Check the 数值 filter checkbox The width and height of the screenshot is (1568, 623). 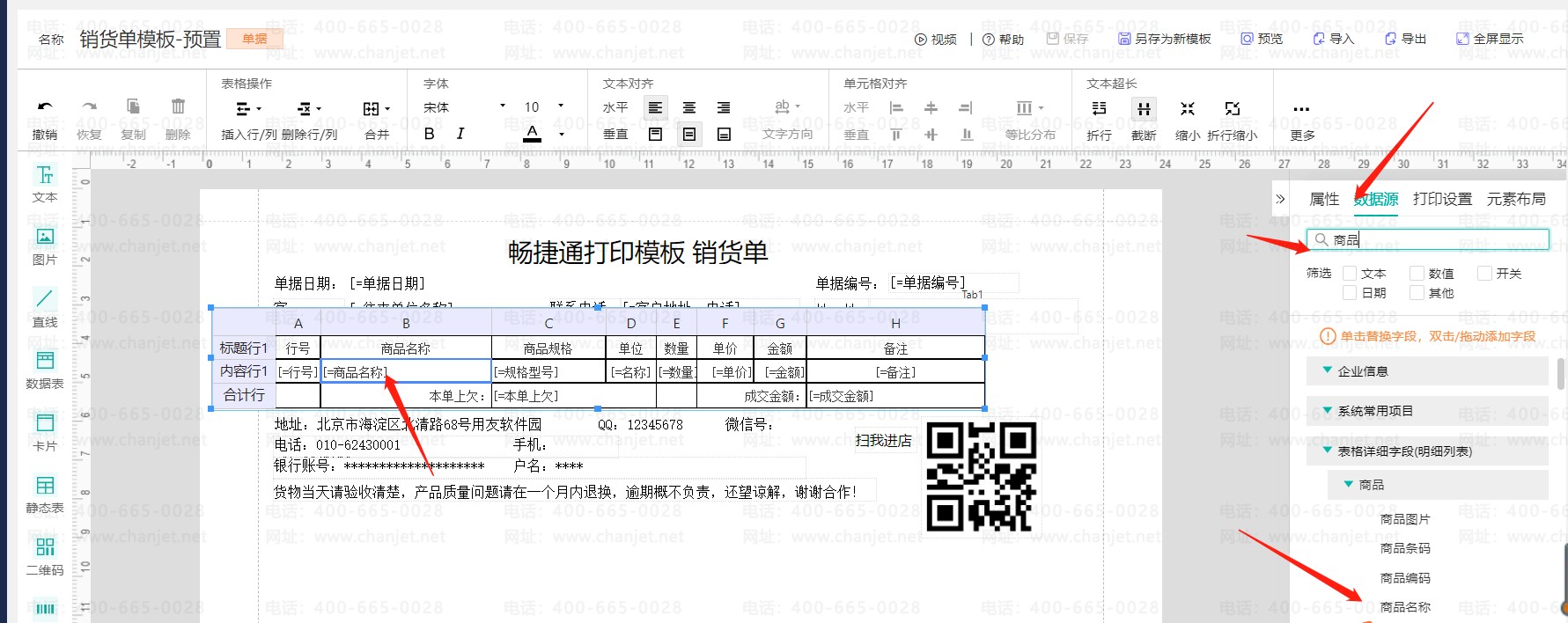click(1417, 274)
